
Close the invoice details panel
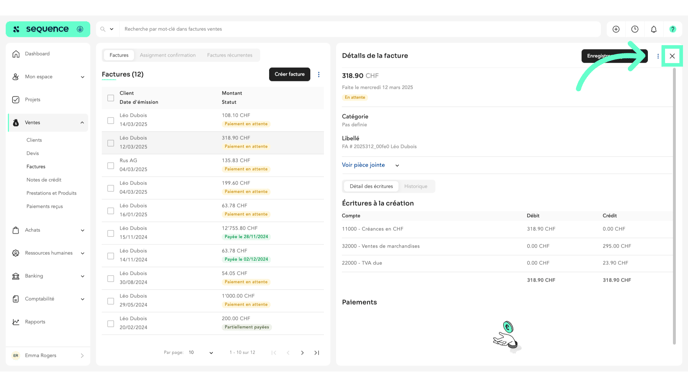click(x=672, y=56)
